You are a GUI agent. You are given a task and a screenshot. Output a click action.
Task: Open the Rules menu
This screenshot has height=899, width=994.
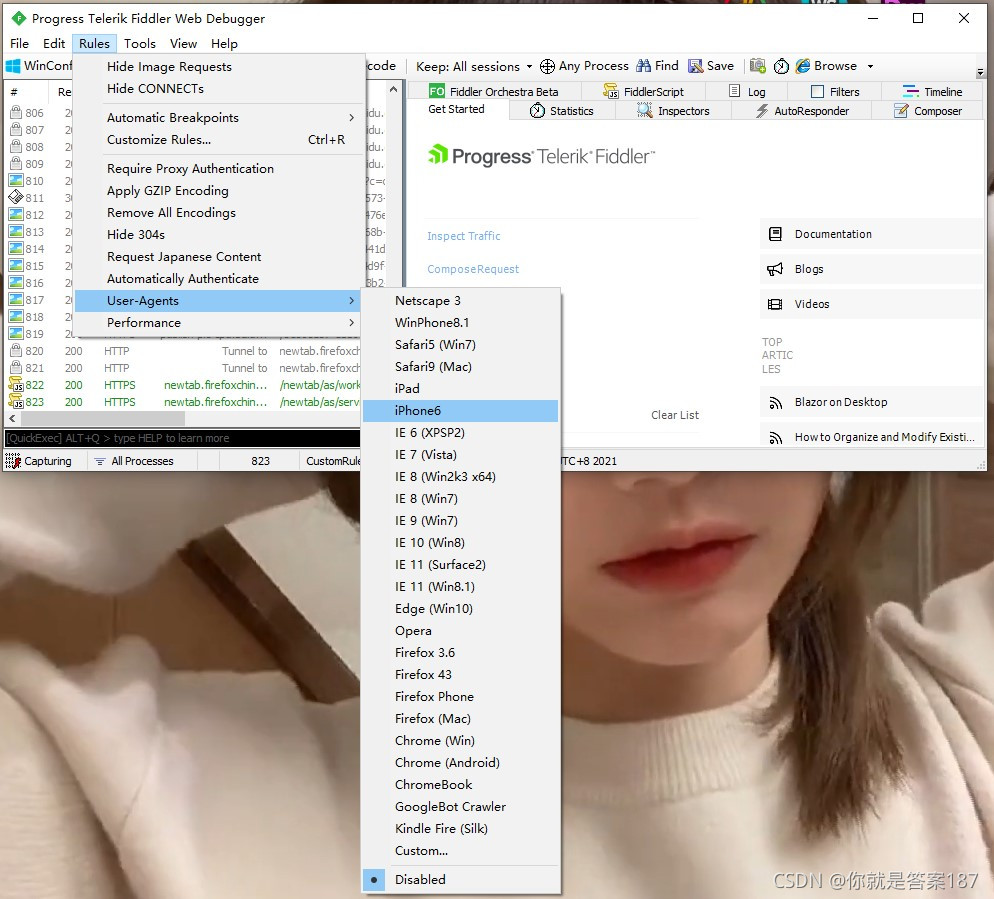pyautogui.click(x=94, y=43)
